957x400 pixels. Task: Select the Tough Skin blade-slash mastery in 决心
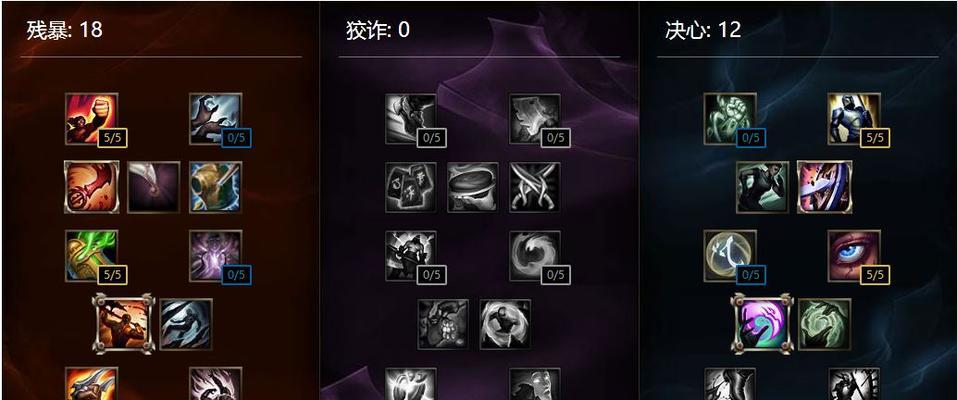click(825, 187)
